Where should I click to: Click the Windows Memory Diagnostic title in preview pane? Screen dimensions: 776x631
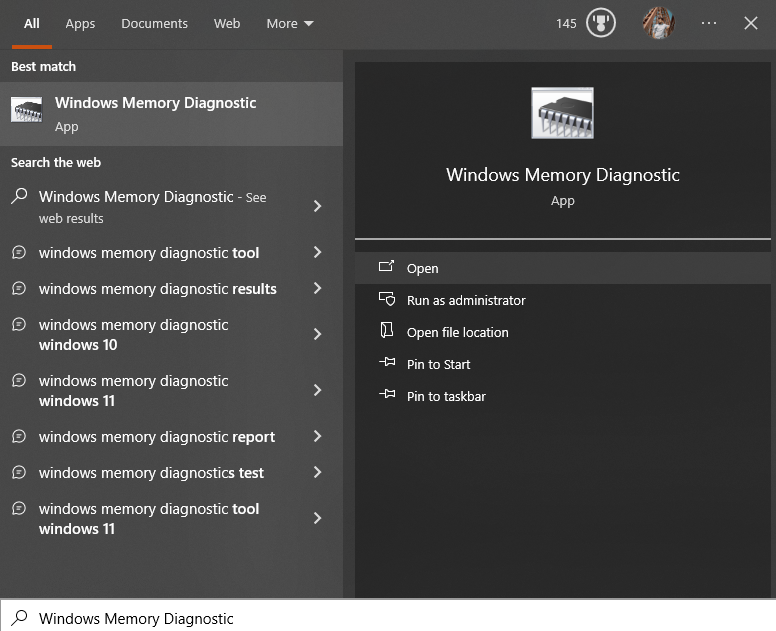coord(563,175)
